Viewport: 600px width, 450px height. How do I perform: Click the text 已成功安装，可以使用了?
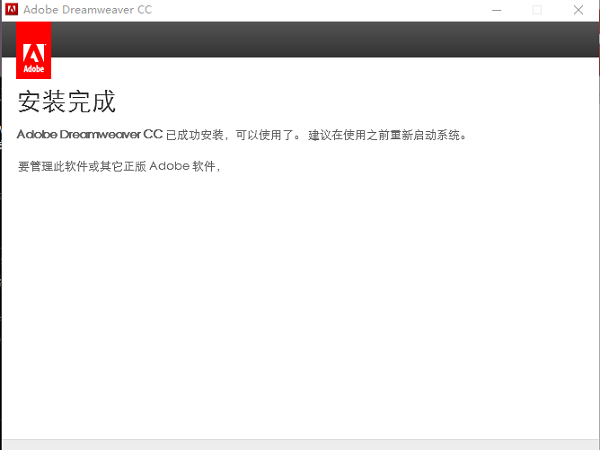coord(233,135)
